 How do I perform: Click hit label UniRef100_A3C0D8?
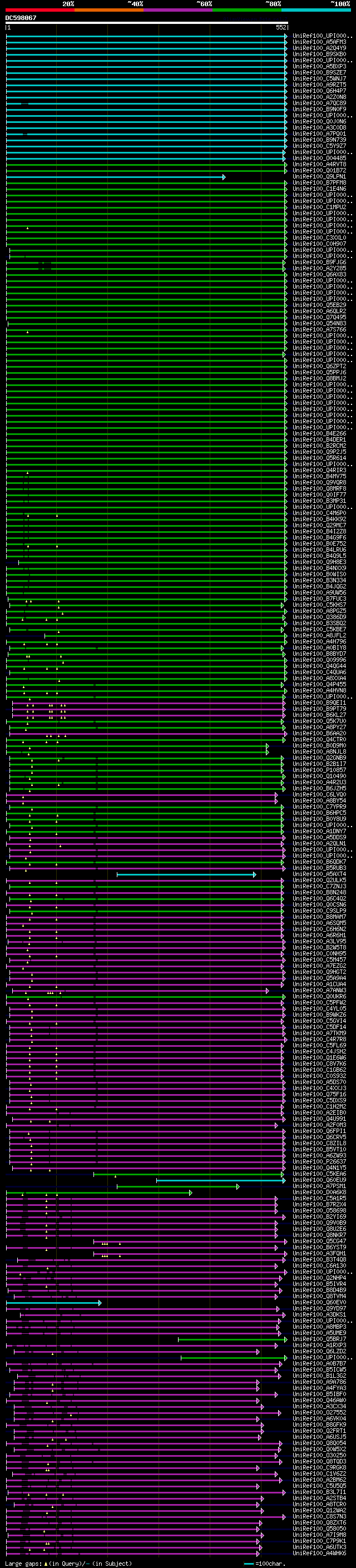[319, 128]
